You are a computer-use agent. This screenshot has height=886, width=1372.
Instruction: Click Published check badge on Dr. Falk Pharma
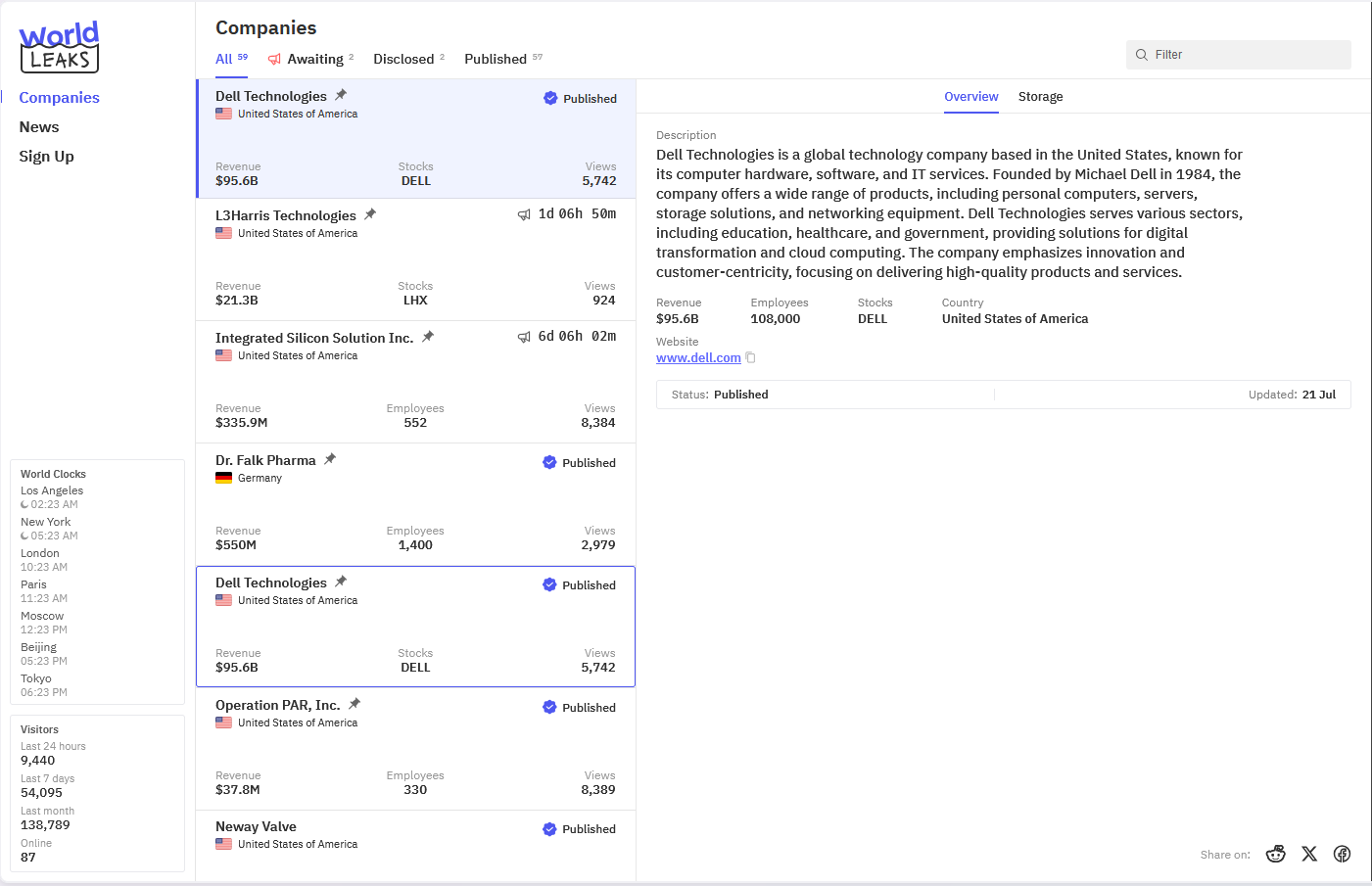[x=549, y=463]
